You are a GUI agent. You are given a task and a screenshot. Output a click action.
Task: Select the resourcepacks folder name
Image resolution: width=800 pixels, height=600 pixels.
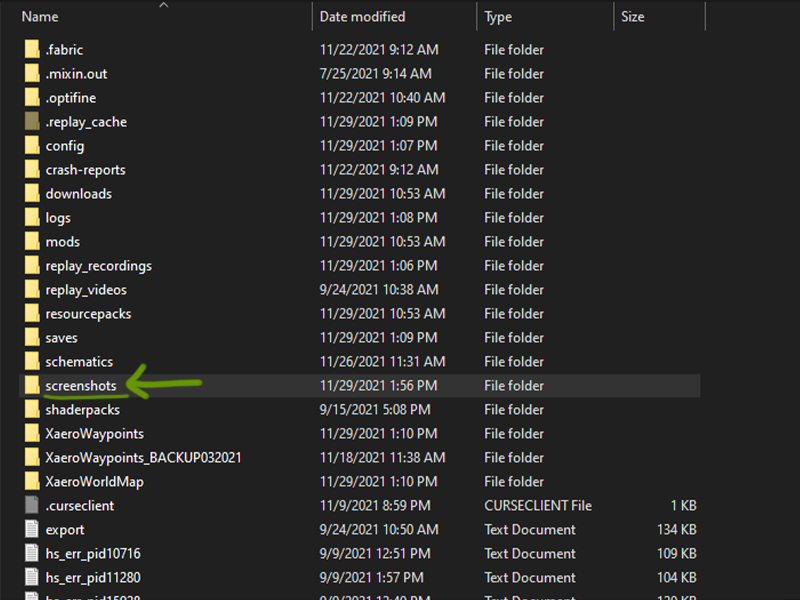coord(88,314)
